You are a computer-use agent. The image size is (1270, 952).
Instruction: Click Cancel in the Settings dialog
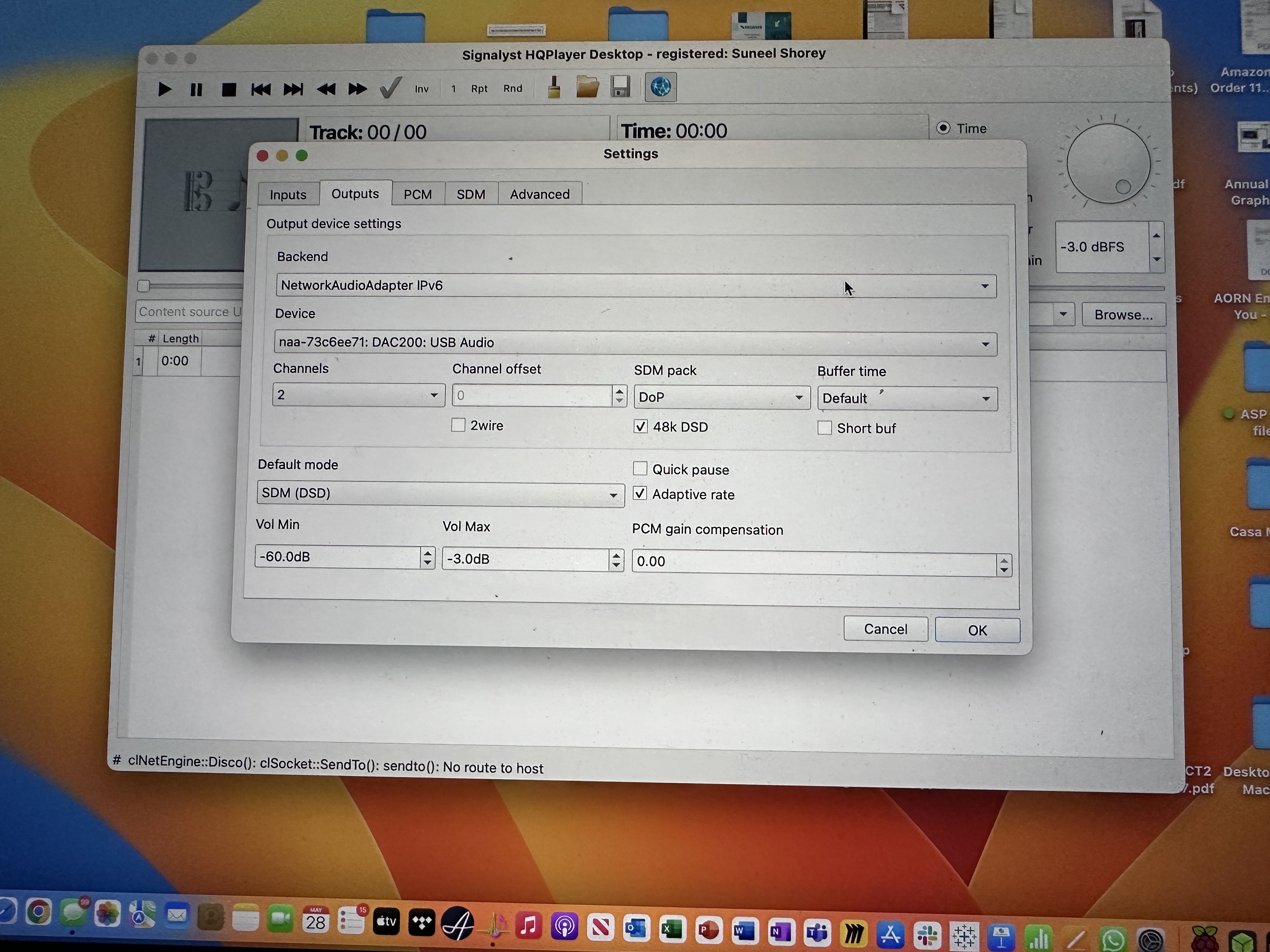(x=885, y=629)
